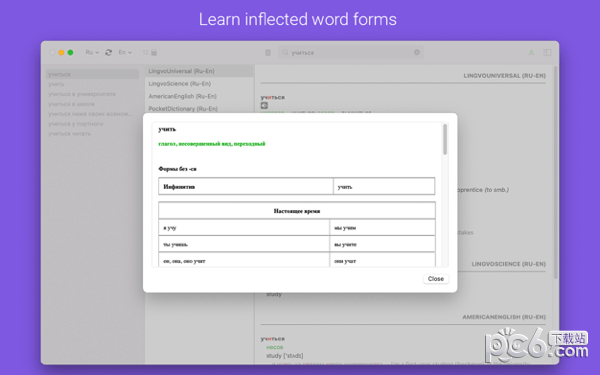Click the bold учить heading in the dialog
This screenshot has width=600, height=375.
tap(167, 129)
